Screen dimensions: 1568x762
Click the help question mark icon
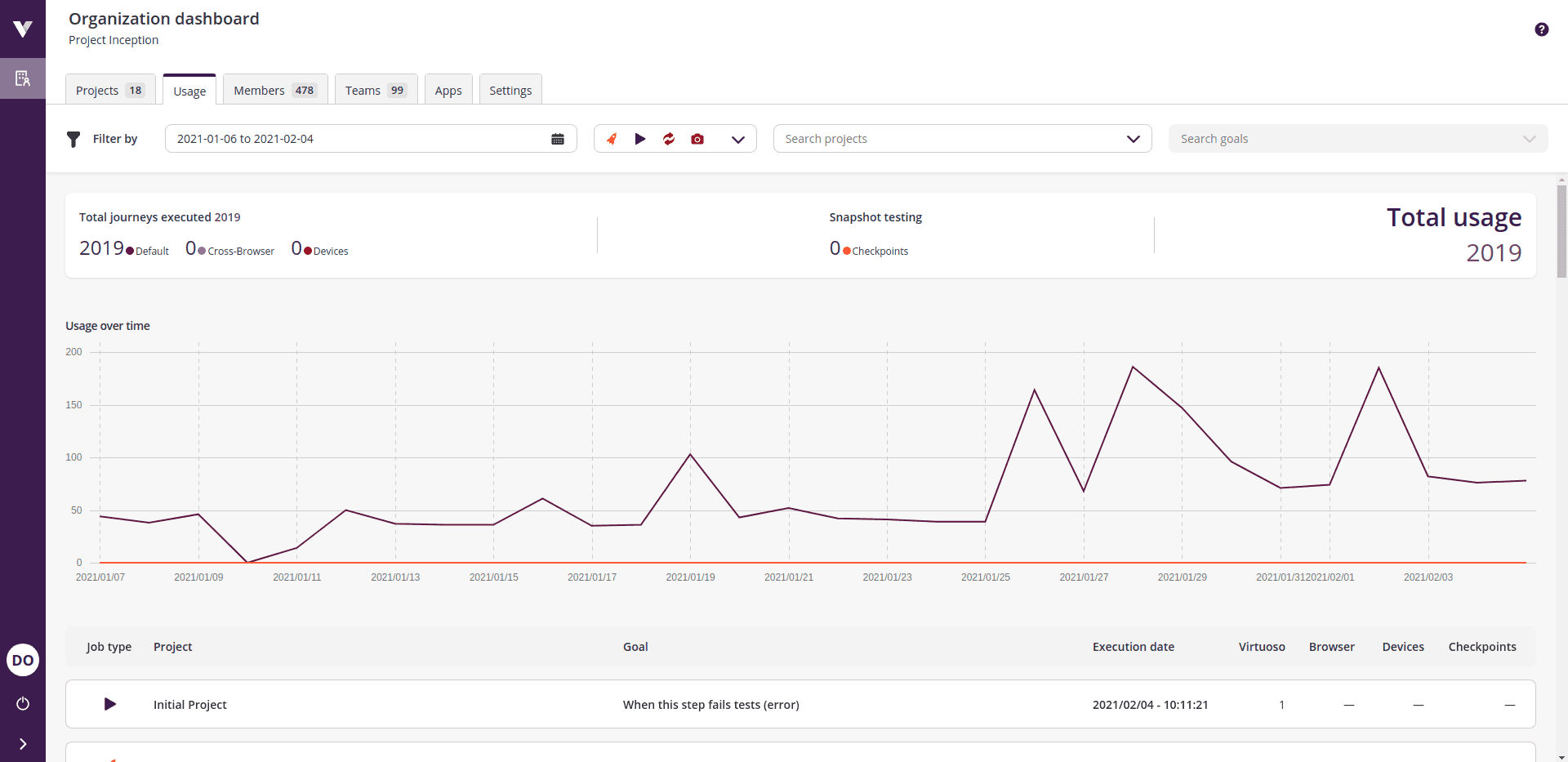coord(1542,29)
